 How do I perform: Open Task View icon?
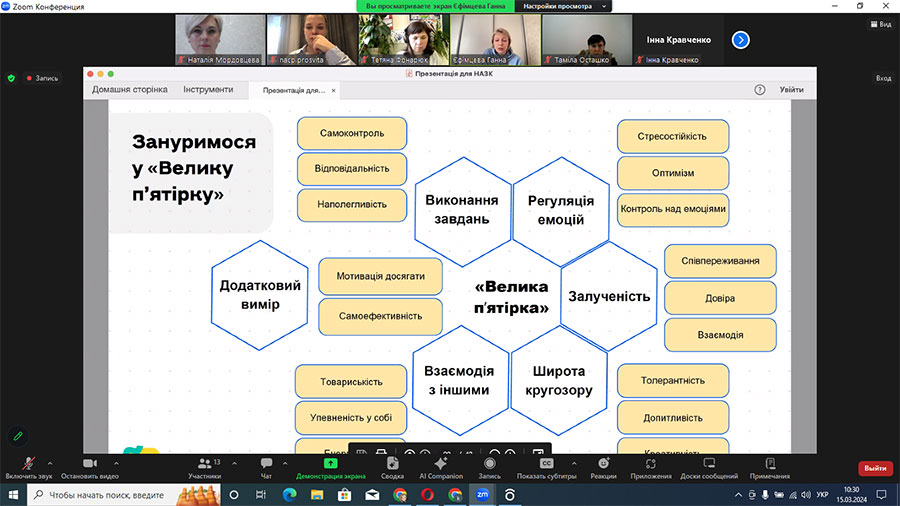coord(261,495)
